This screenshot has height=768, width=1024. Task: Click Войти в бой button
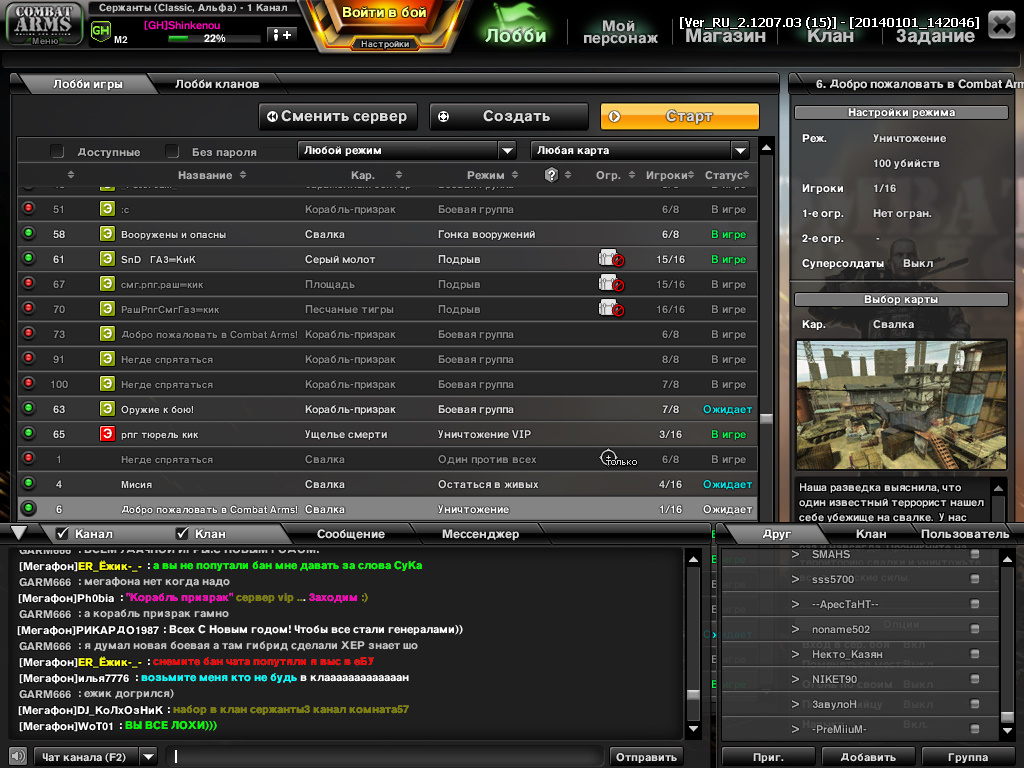coord(385,13)
